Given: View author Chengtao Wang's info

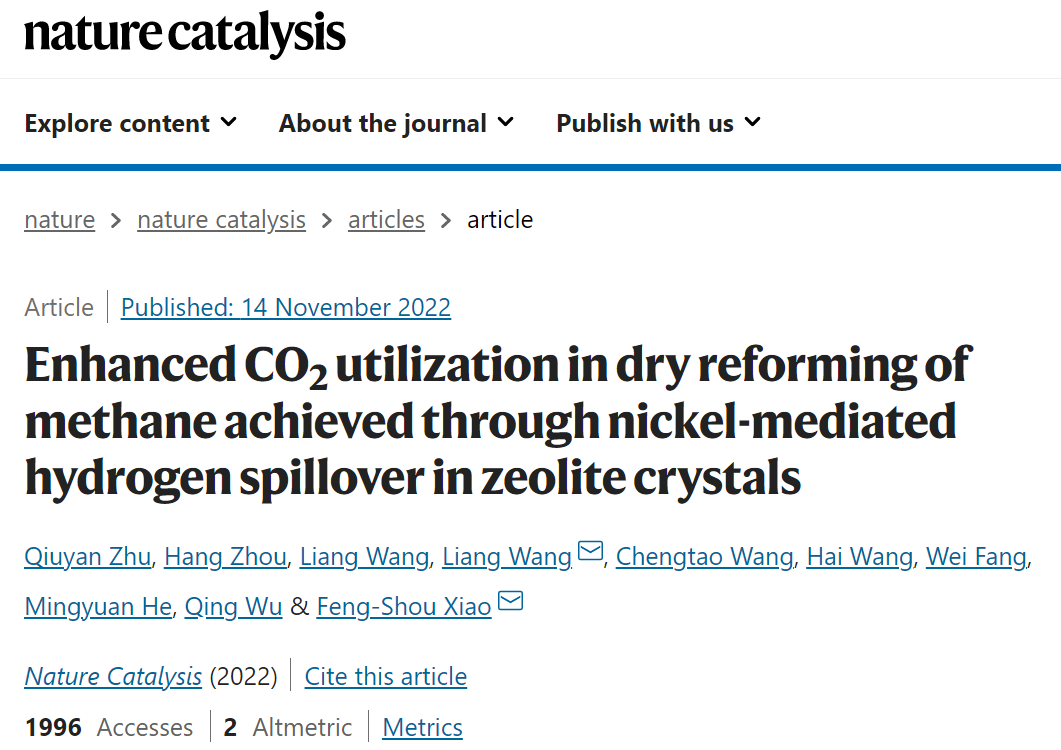Looking at the screenshot, I should pos(704,557).
